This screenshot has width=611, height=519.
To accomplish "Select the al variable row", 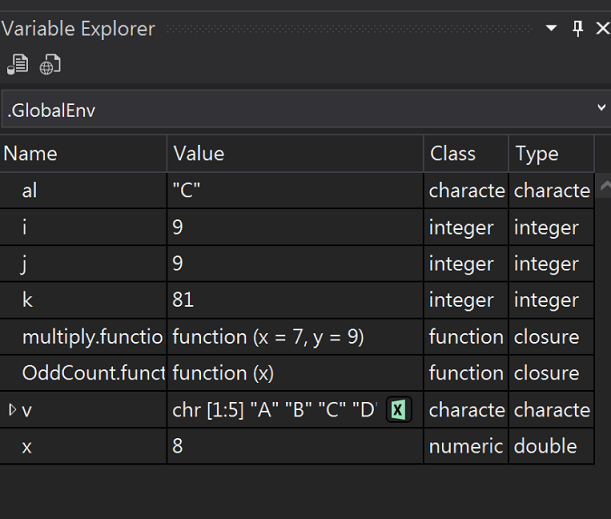I will [30, 191].
